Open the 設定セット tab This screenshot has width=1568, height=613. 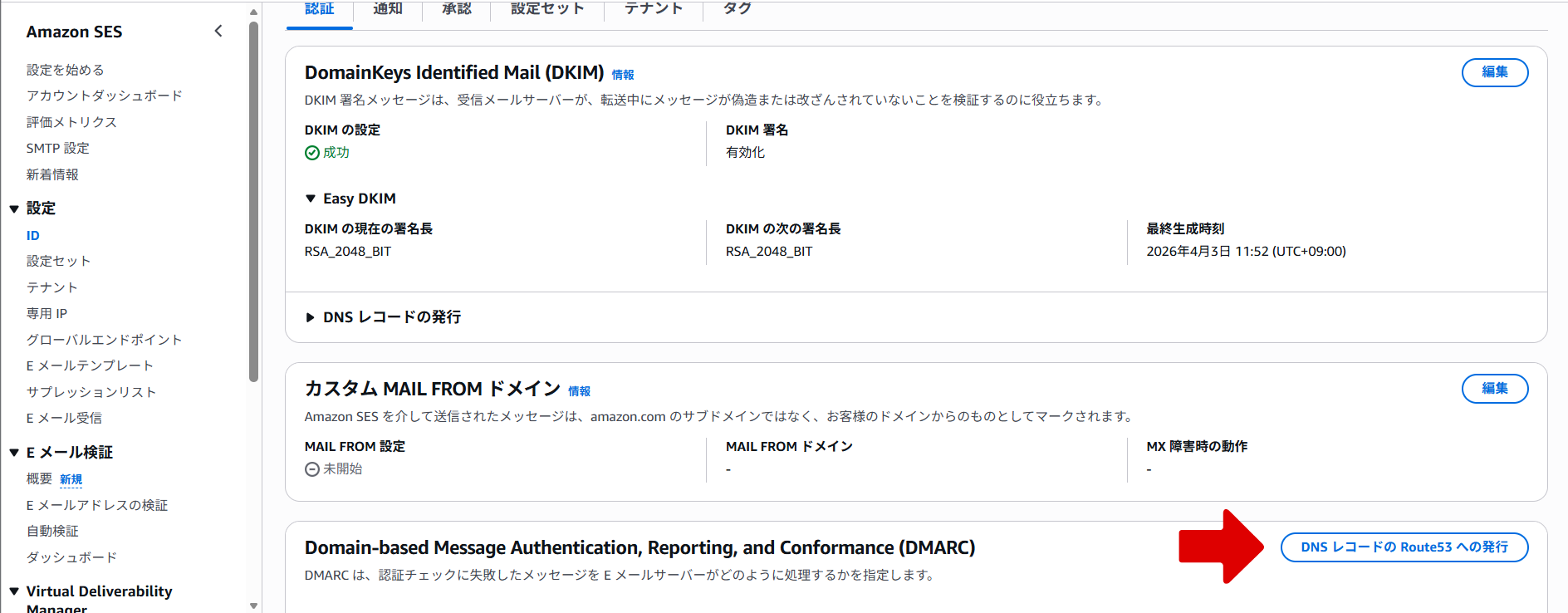(x=547, y=9)
